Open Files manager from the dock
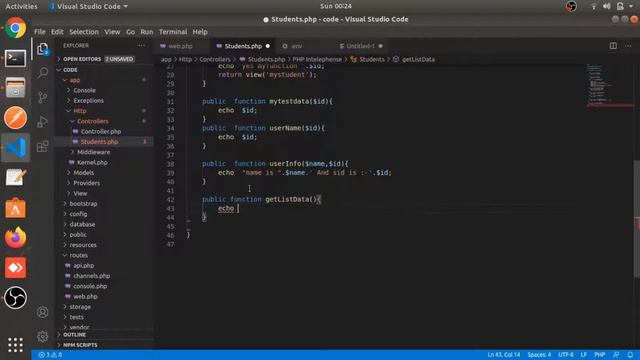The image size is (640, 360). [x=16, y=88]
